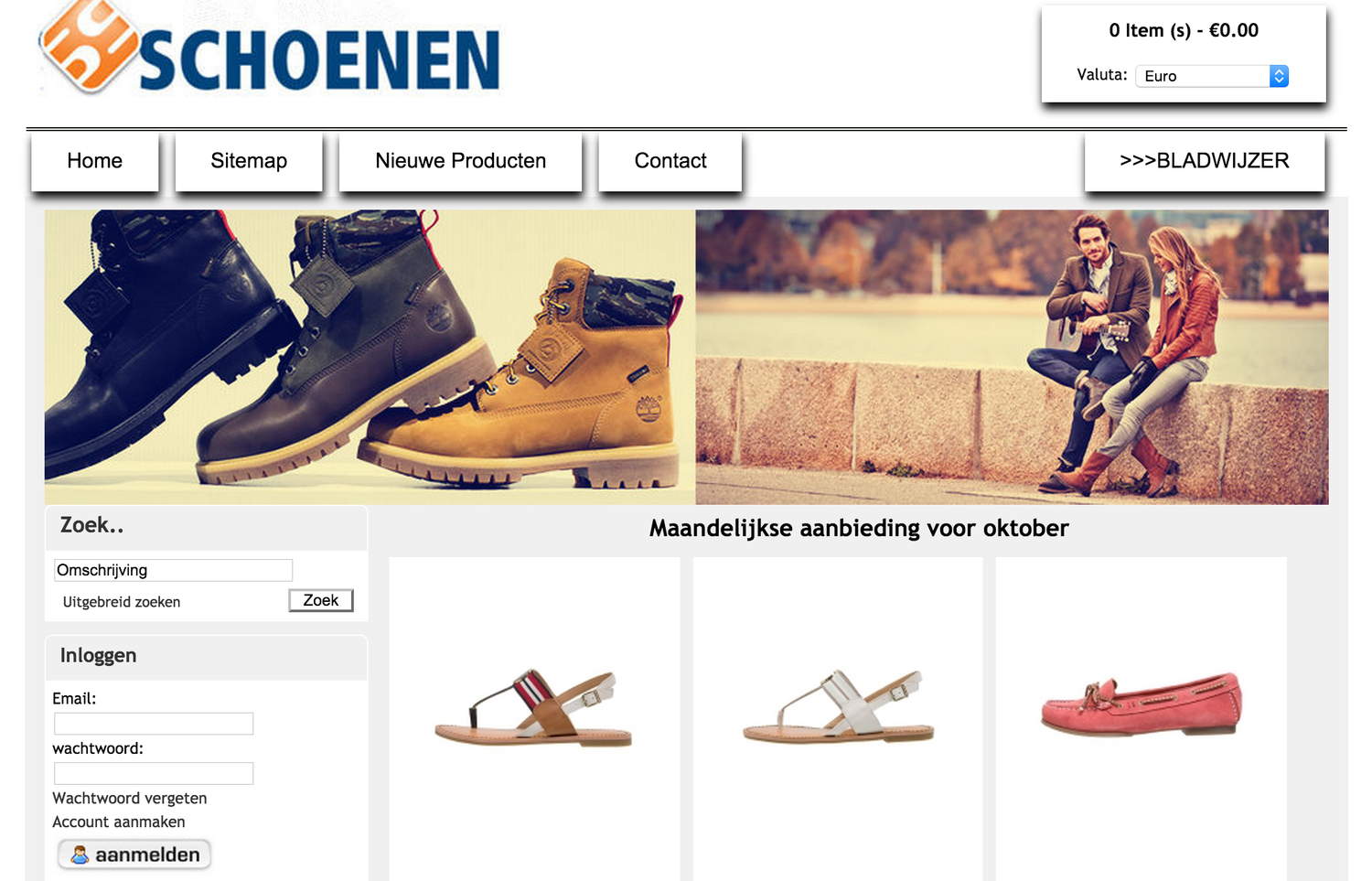
Task: Click the couple on wall banner image
Action: (1012, 357)
